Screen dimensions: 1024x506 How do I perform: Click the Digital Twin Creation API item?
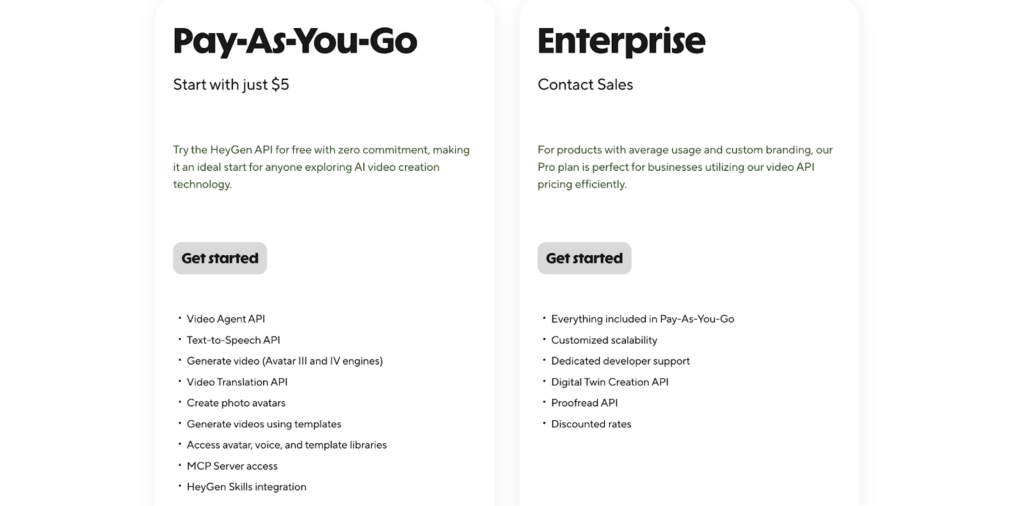[610, 382]
